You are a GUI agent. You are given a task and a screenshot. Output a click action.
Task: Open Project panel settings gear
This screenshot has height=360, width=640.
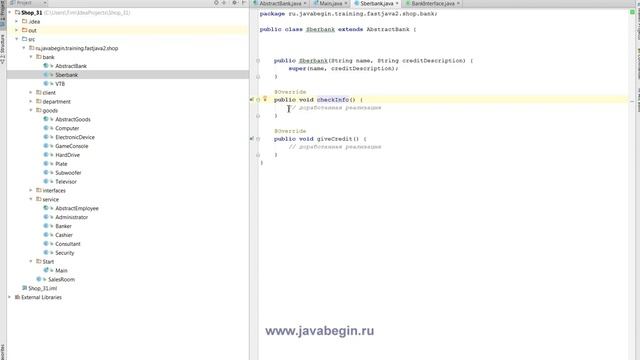pos(235,3)
